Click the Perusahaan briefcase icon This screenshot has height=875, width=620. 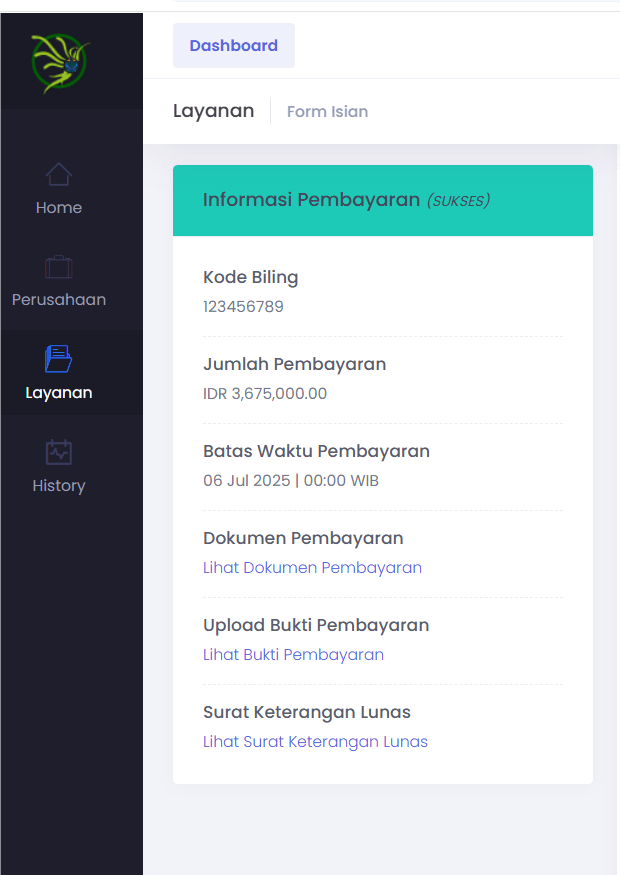click(59, 267)
